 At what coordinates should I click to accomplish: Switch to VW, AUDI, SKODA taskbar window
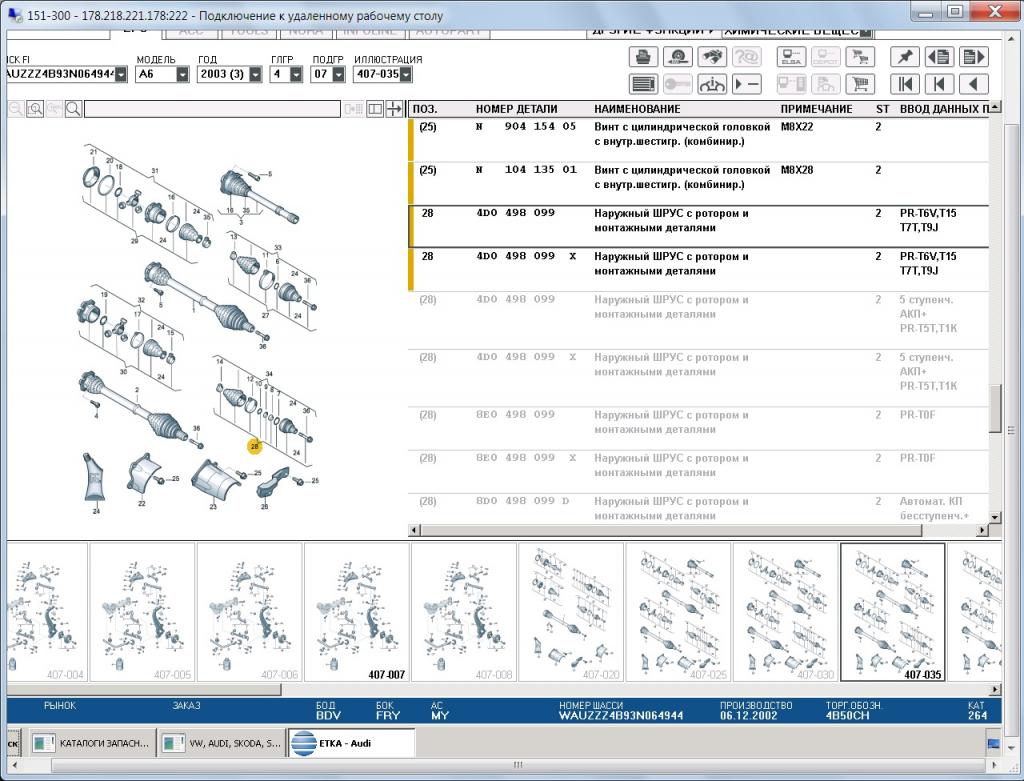(x=222, y=743)
